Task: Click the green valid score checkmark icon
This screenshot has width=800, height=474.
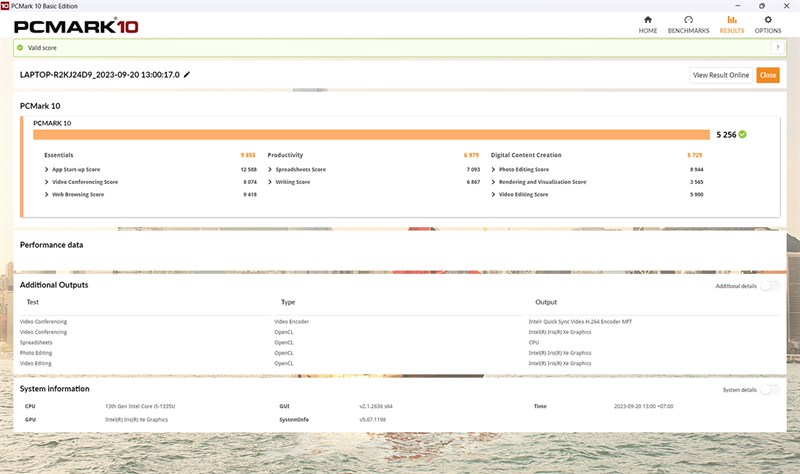Action: pos(20,47)
